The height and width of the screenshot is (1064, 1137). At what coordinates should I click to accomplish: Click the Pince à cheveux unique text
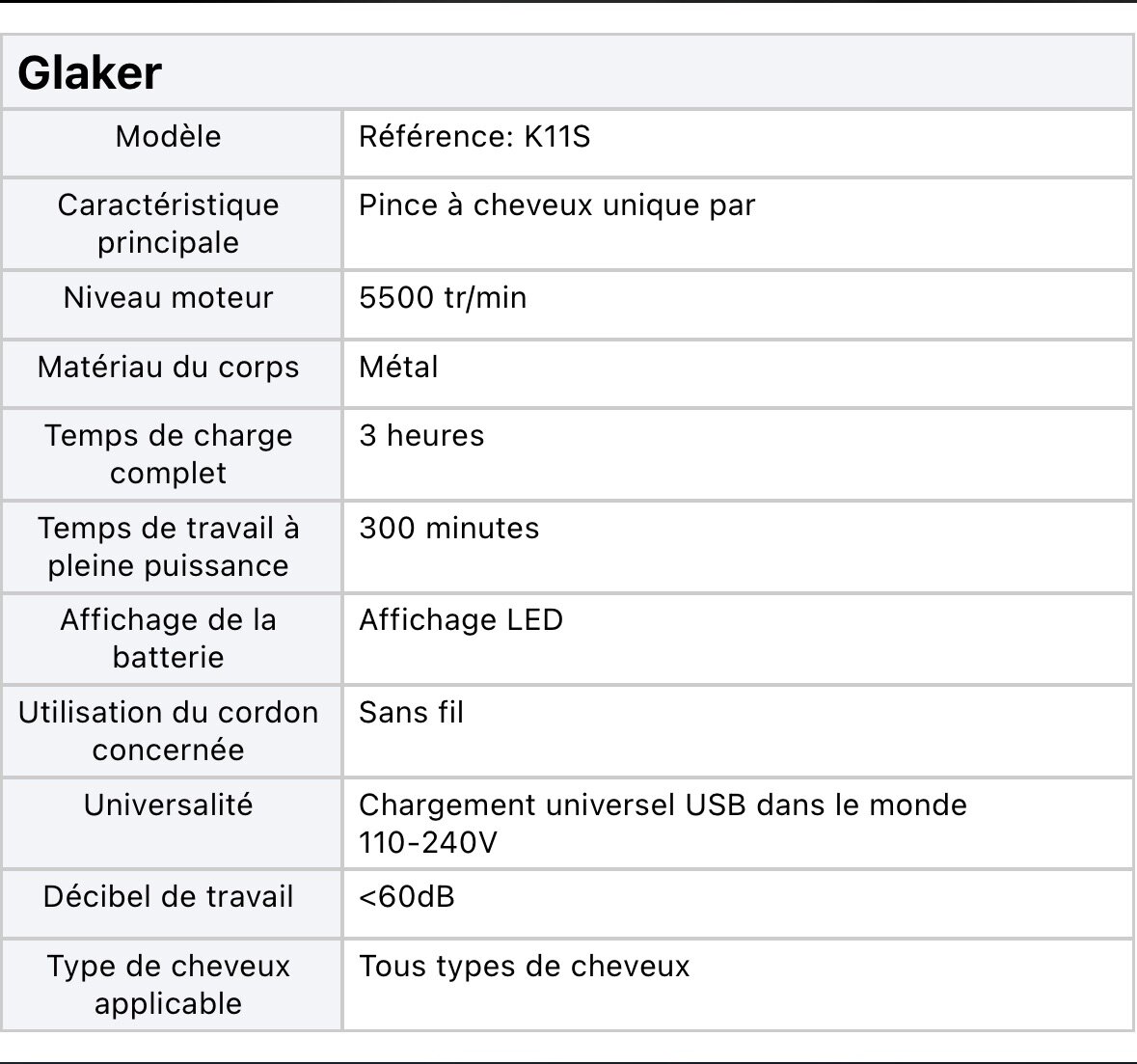point(556,205)
